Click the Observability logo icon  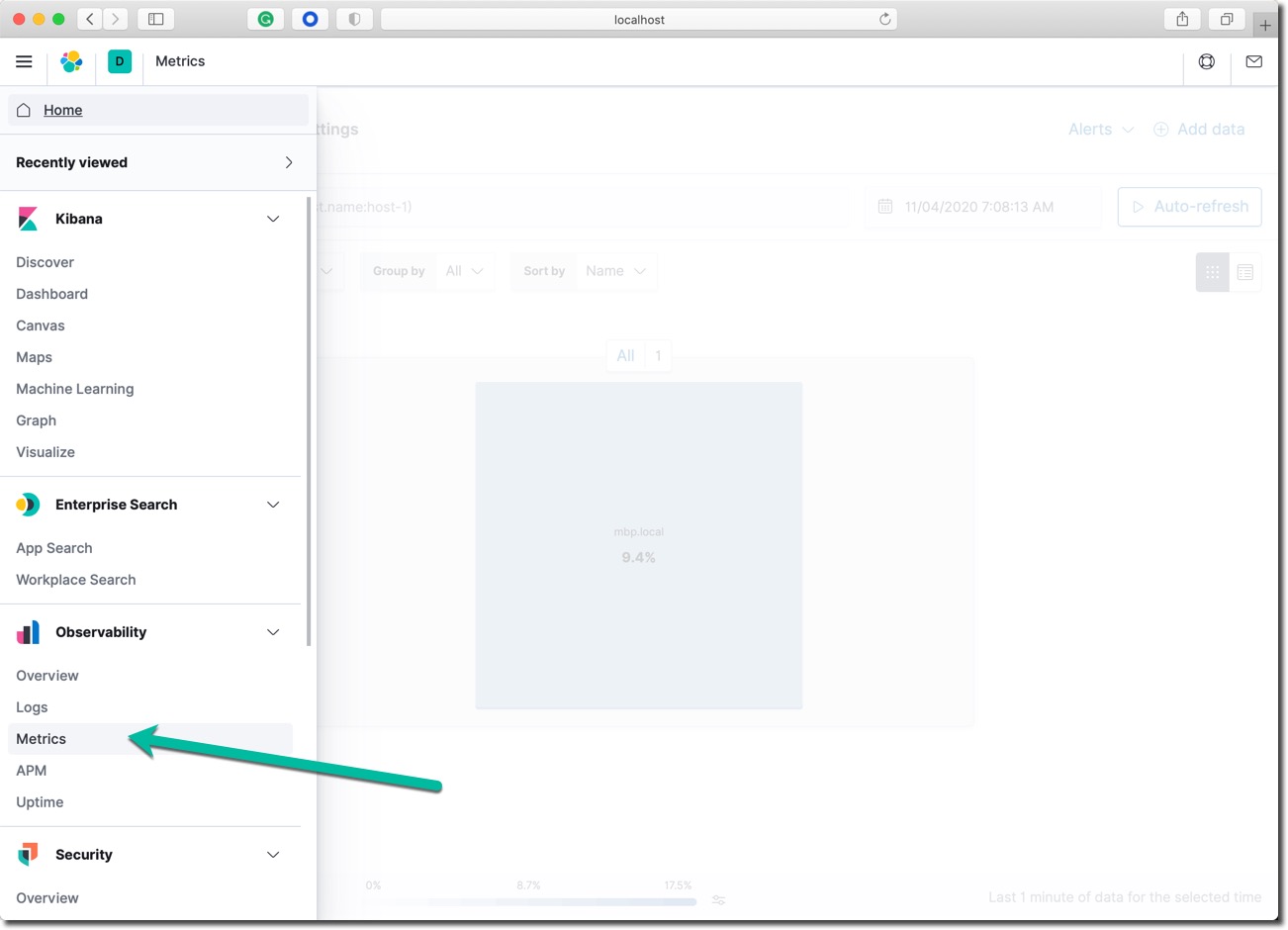point(28,632)
